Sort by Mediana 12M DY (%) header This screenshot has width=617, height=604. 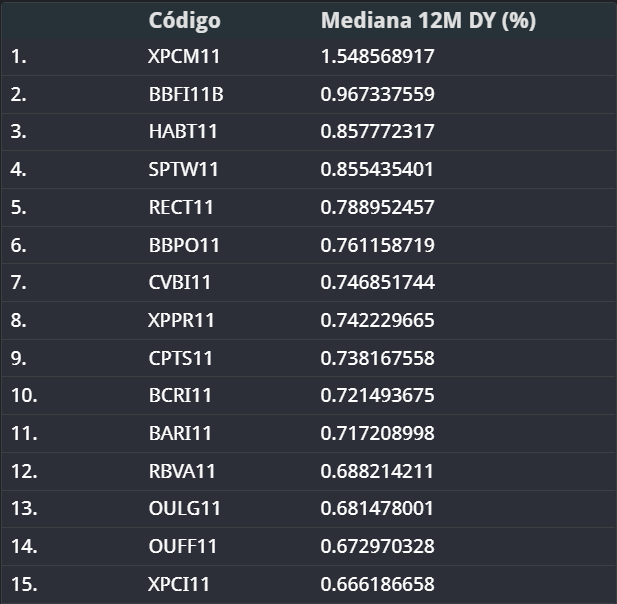point(428,20)
